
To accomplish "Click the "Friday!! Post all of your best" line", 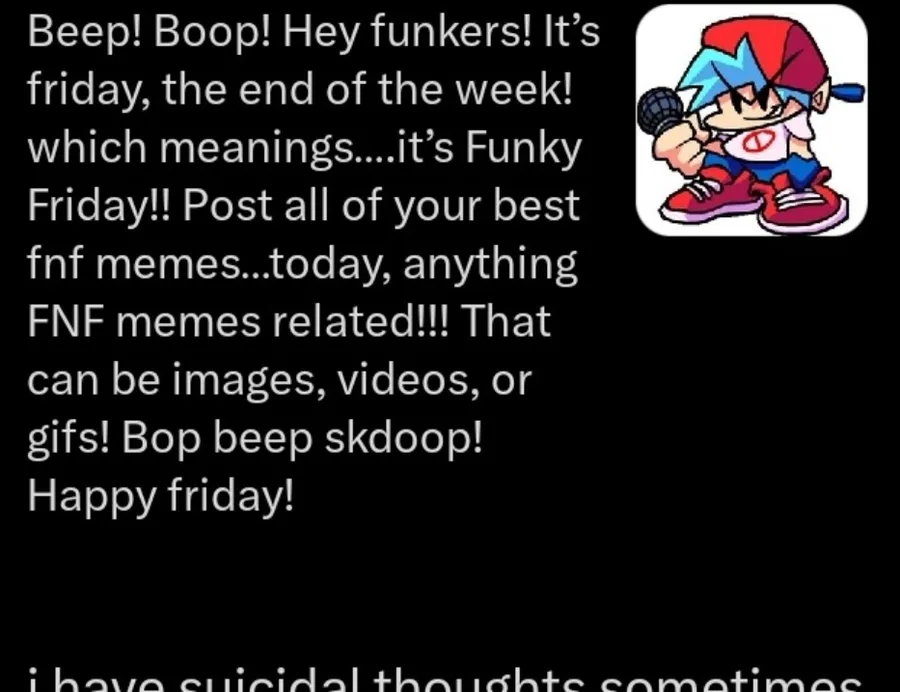I will pos(303,205).
